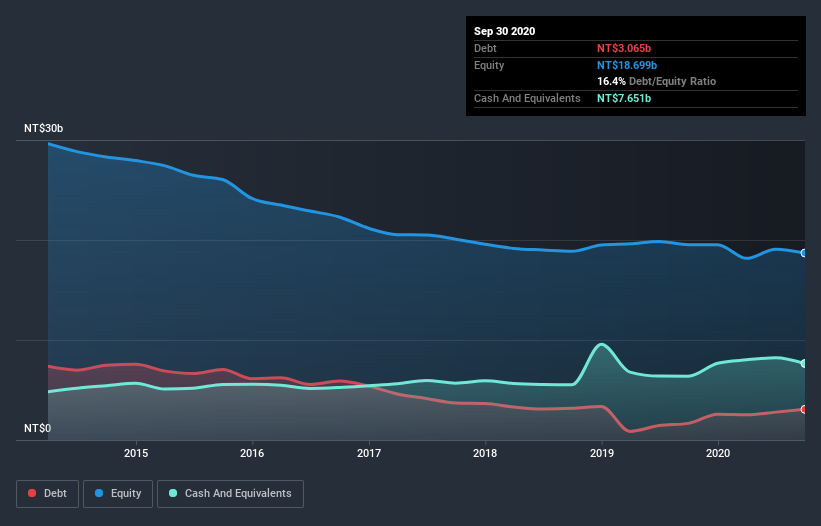Select the 2019 x-axis label
The image size is (821, 526).
point(602,453)
